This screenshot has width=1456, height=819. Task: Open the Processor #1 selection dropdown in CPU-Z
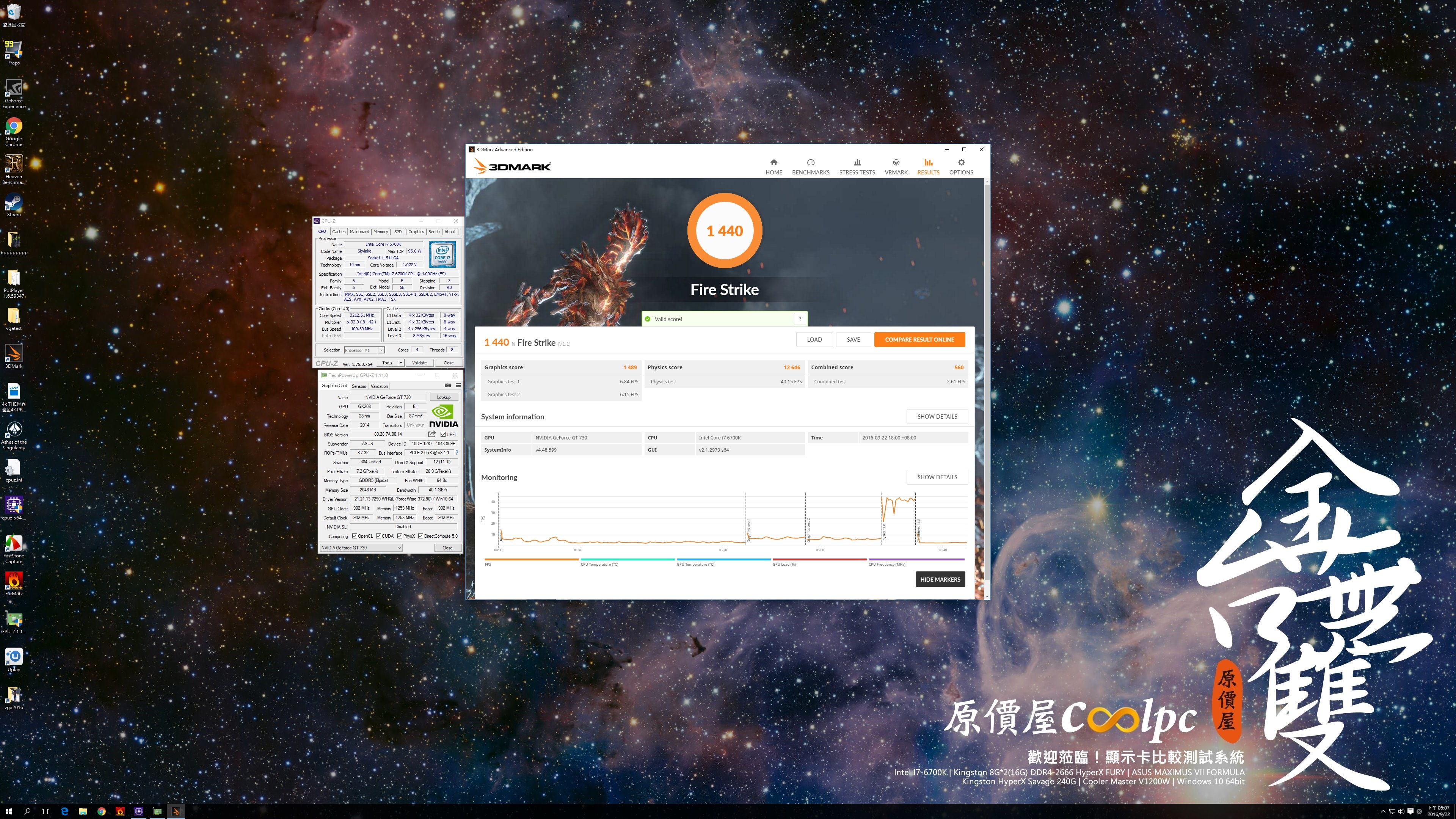click(x=364, y=350)
